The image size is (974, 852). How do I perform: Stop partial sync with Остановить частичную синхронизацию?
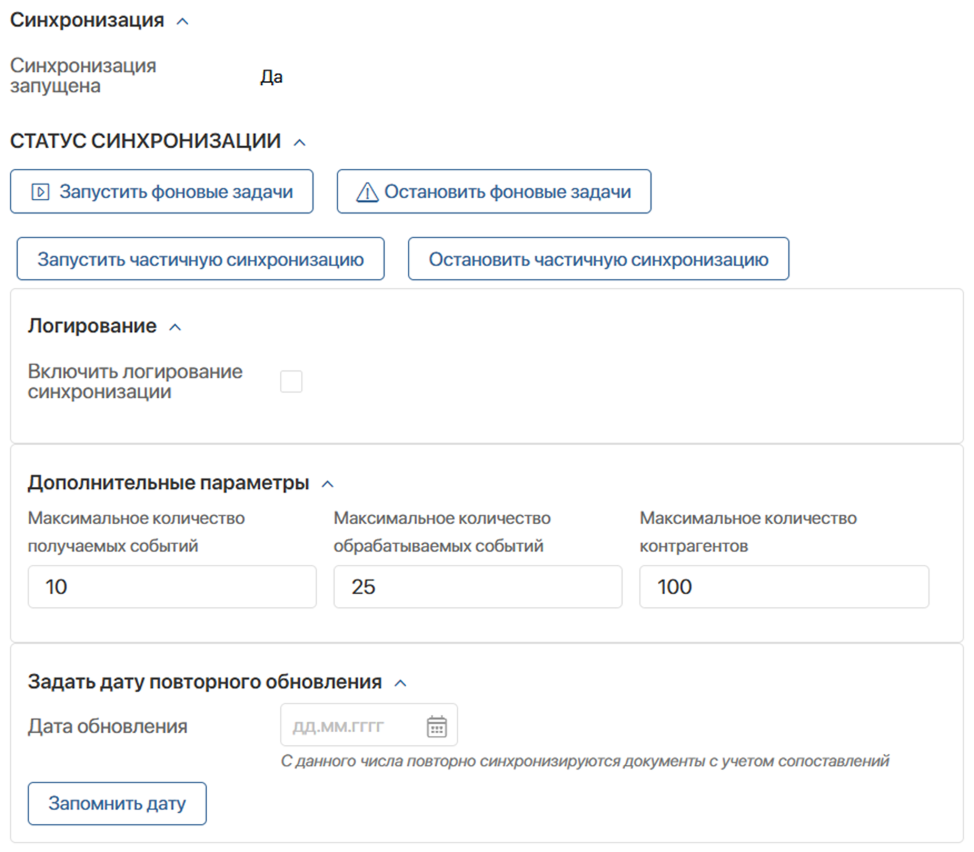(x=598, y=259)
